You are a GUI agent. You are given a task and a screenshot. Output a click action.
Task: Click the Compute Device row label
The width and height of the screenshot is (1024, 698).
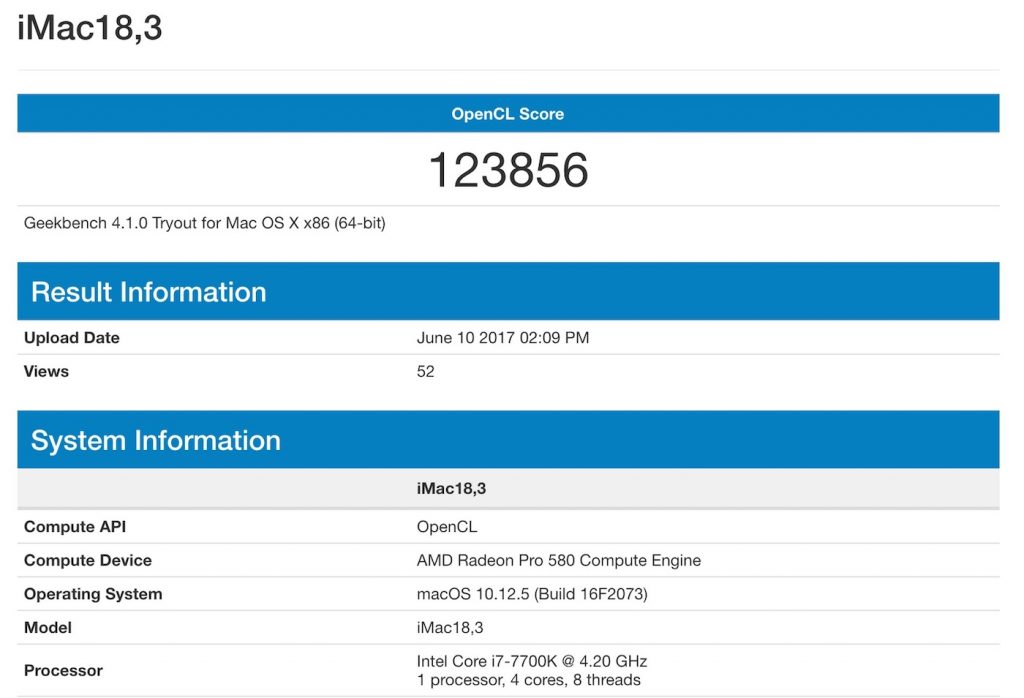87,560
